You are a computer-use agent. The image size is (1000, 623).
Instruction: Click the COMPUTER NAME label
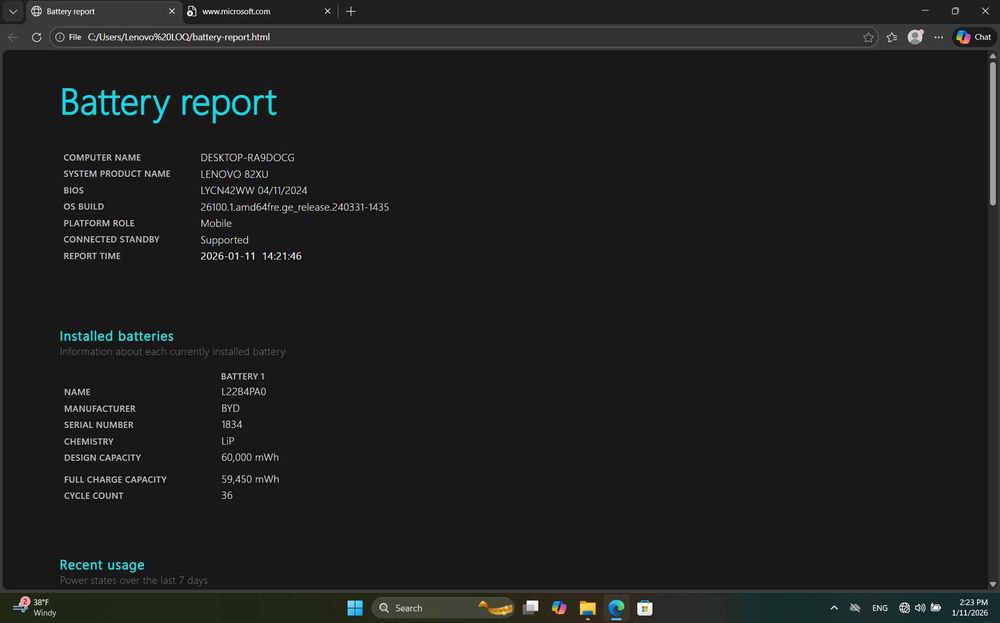coord(102,158)
